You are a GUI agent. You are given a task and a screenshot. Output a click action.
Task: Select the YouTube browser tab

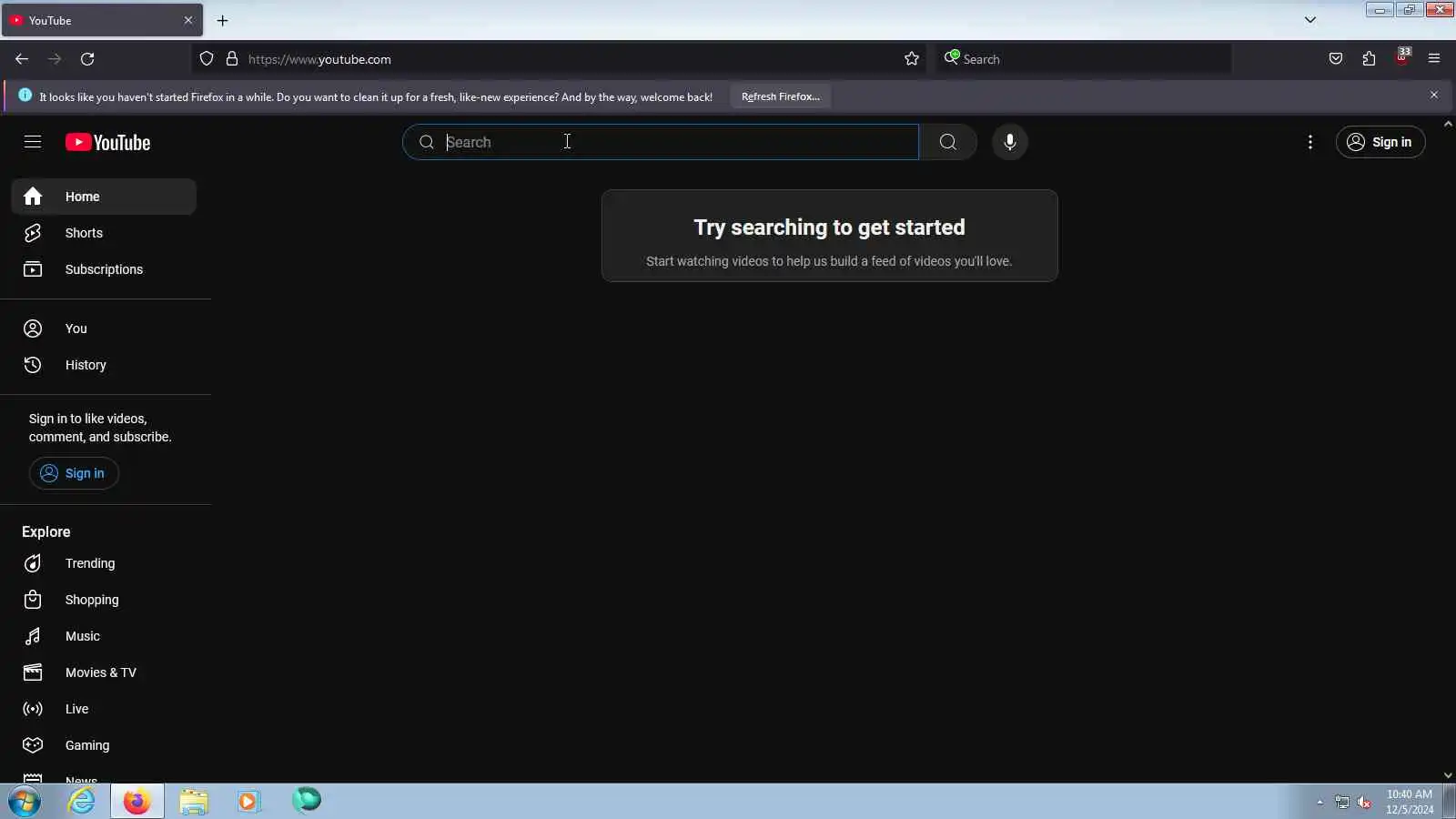tap(102, 20)
